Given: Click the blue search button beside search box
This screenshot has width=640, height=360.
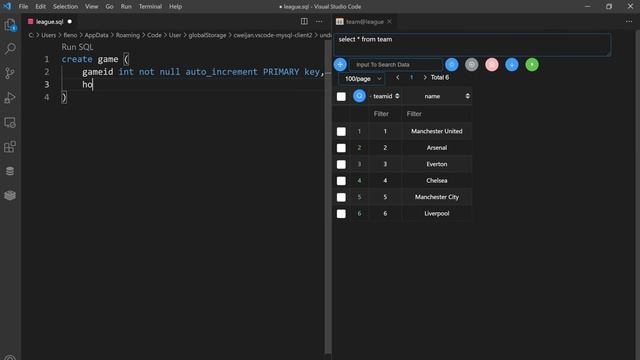Looking at the screenshot, I should point(451,64).
